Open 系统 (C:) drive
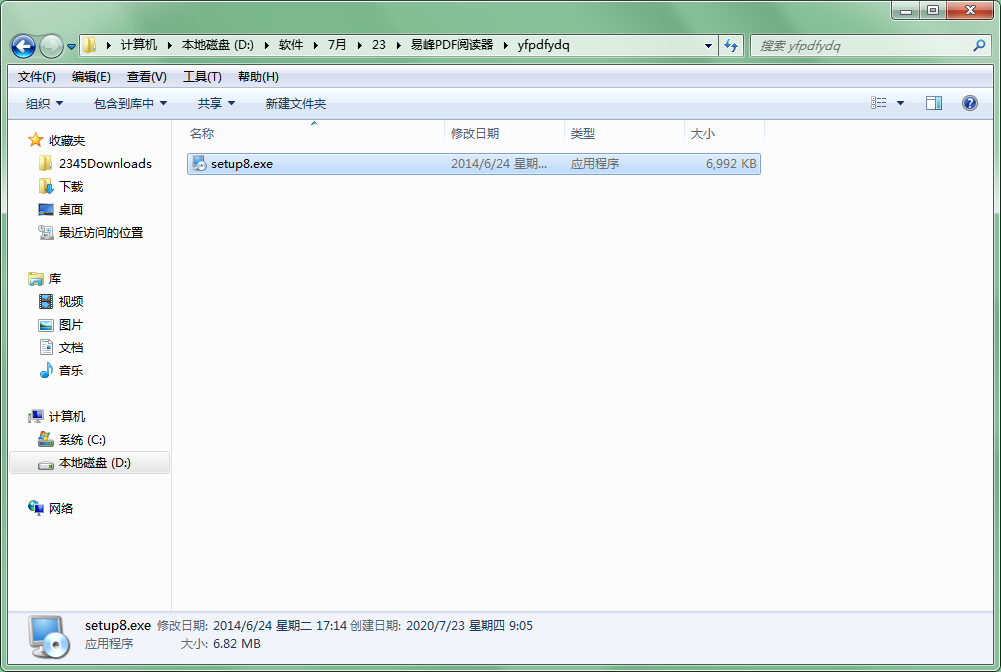1001x672 pixels. tap(82, 439)
